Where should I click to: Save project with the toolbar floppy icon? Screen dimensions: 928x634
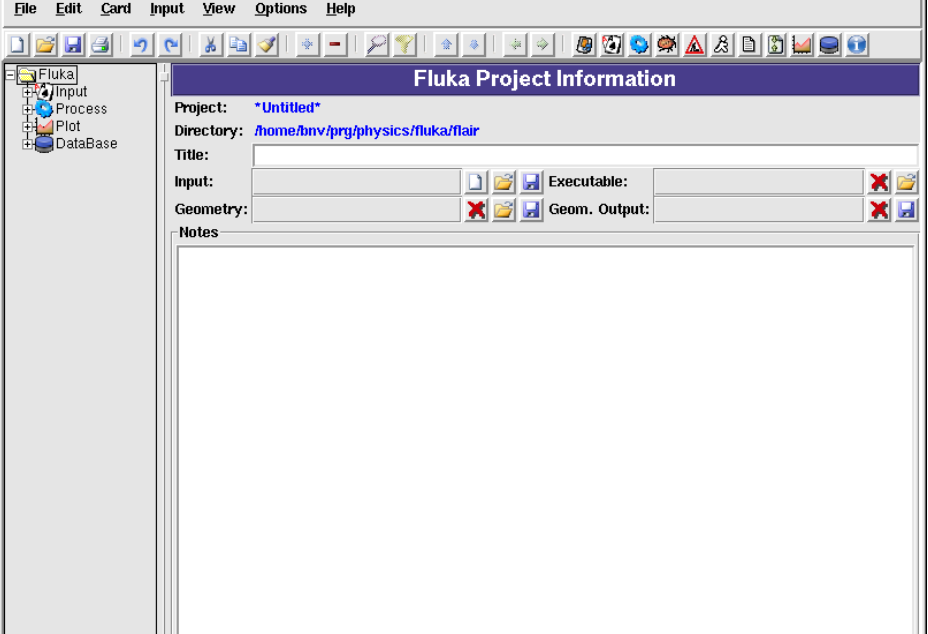click(x=73, y=44)
